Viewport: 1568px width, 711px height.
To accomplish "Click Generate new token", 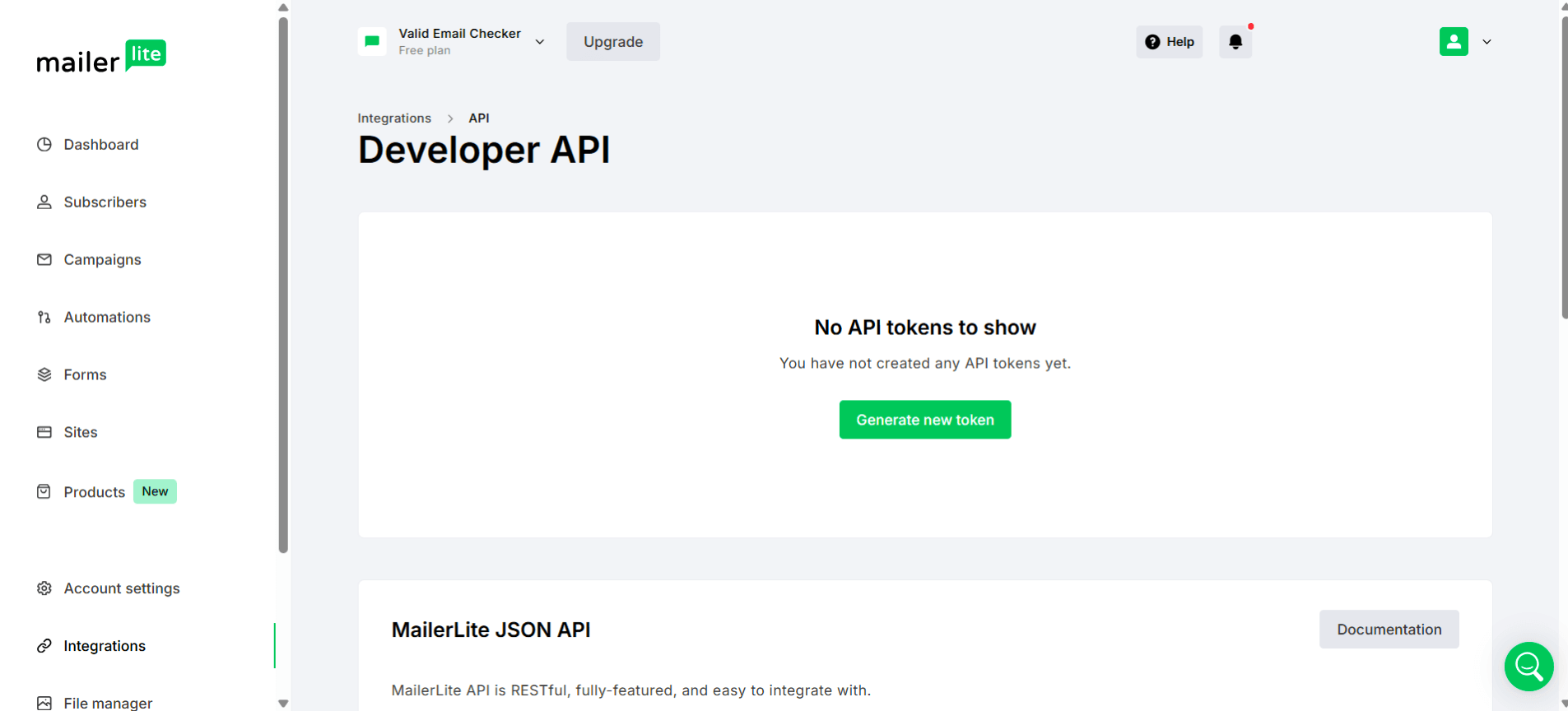I will pyautogui.click(x=925, y=420).
